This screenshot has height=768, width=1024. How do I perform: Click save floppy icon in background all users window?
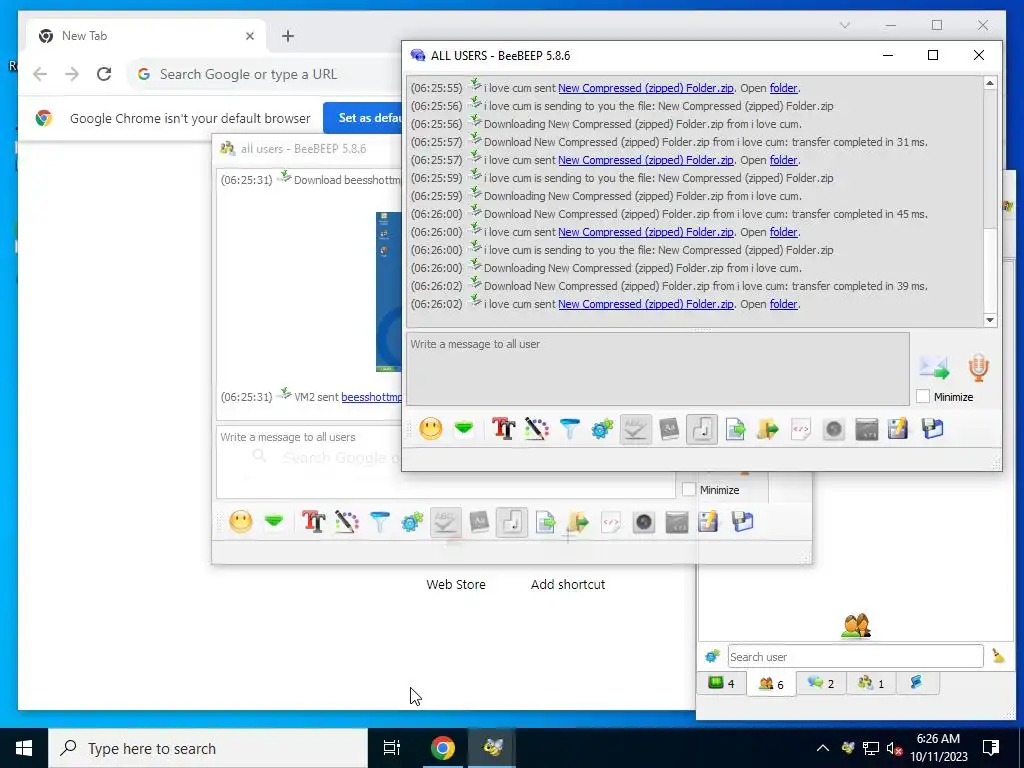click(743, 522)
